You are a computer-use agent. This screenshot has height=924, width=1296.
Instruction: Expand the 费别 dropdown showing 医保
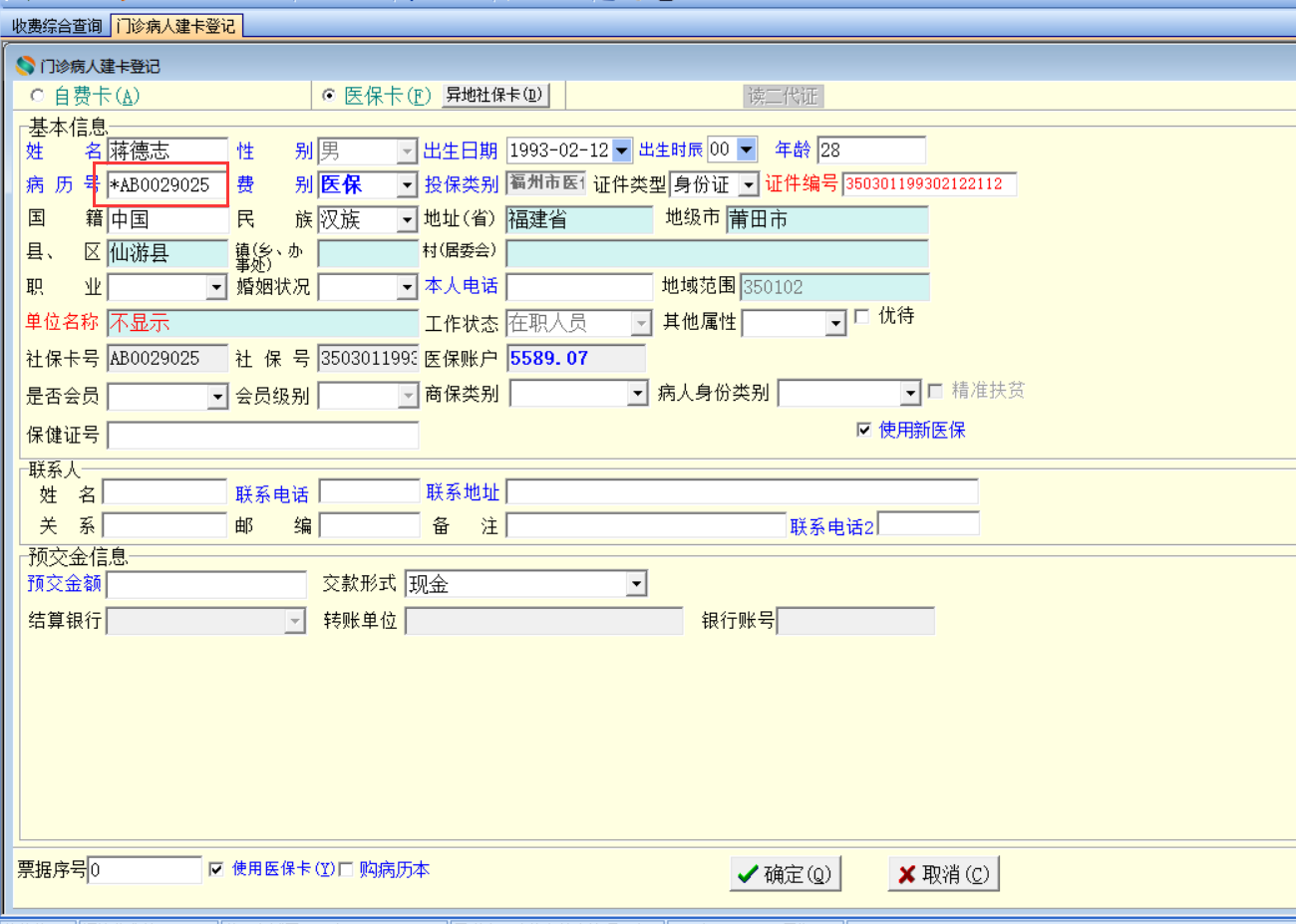[x=407, y=185]
